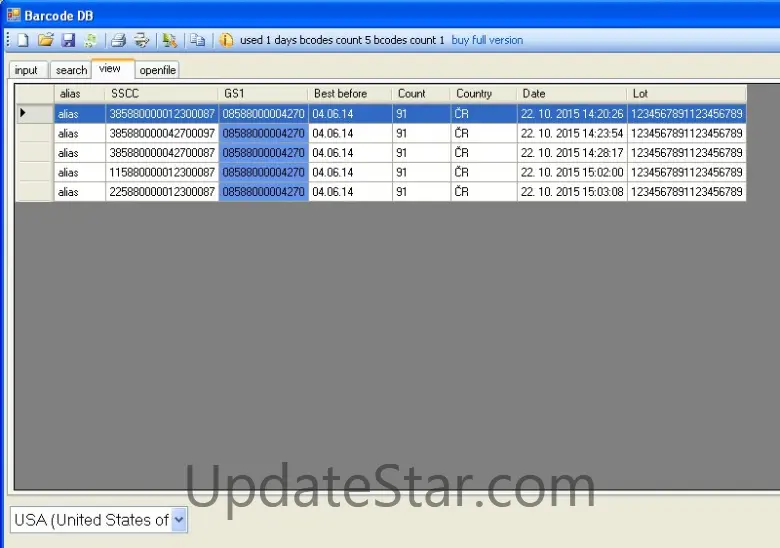Sort by the Country column header
This screenshot has height=548, width=780.
coord(484,93)
